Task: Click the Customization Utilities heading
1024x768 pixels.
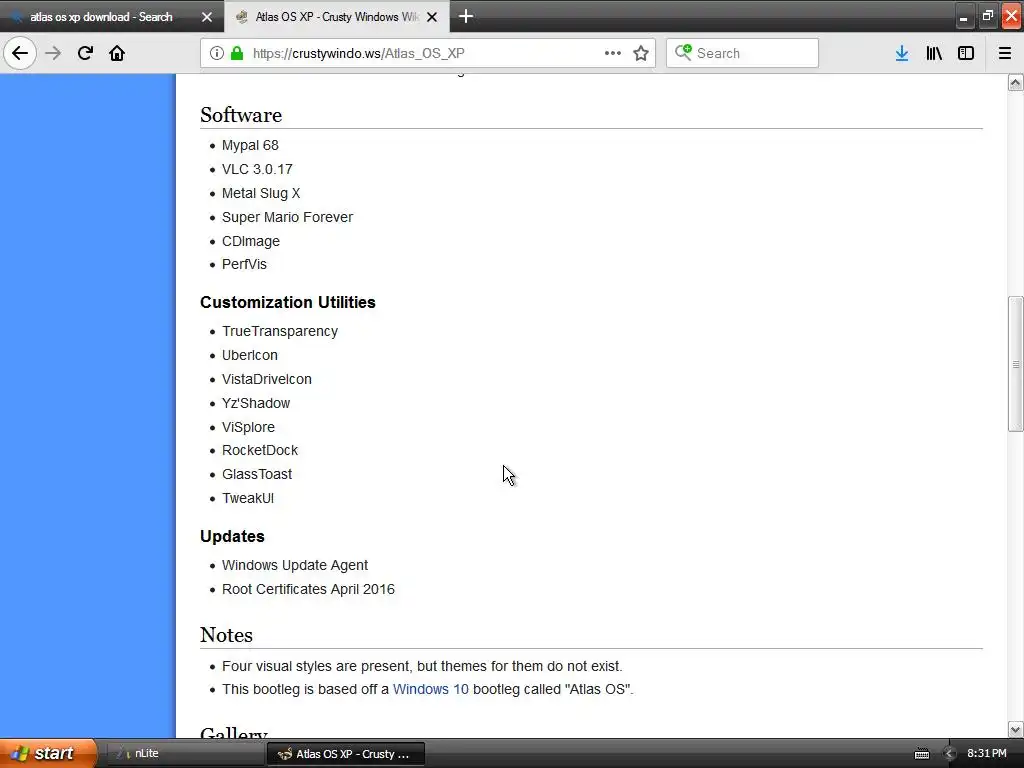Action: click(x=288, y=302)
